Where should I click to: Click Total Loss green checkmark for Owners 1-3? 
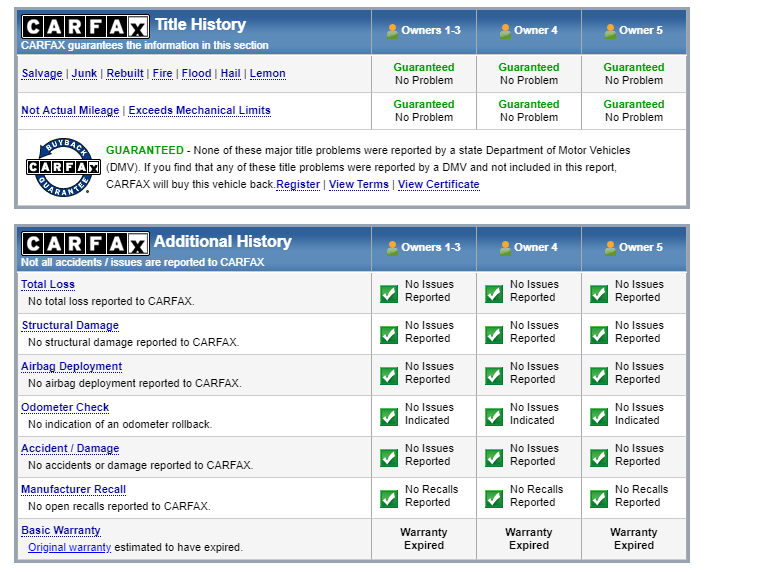pos(389,294)
